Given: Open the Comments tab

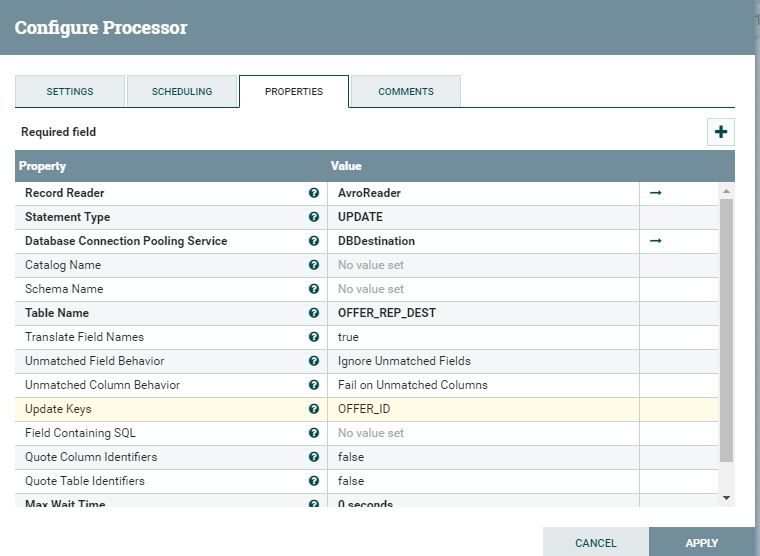Looking at the screenshot, I should pyautogui.click(x=406, y=91).
